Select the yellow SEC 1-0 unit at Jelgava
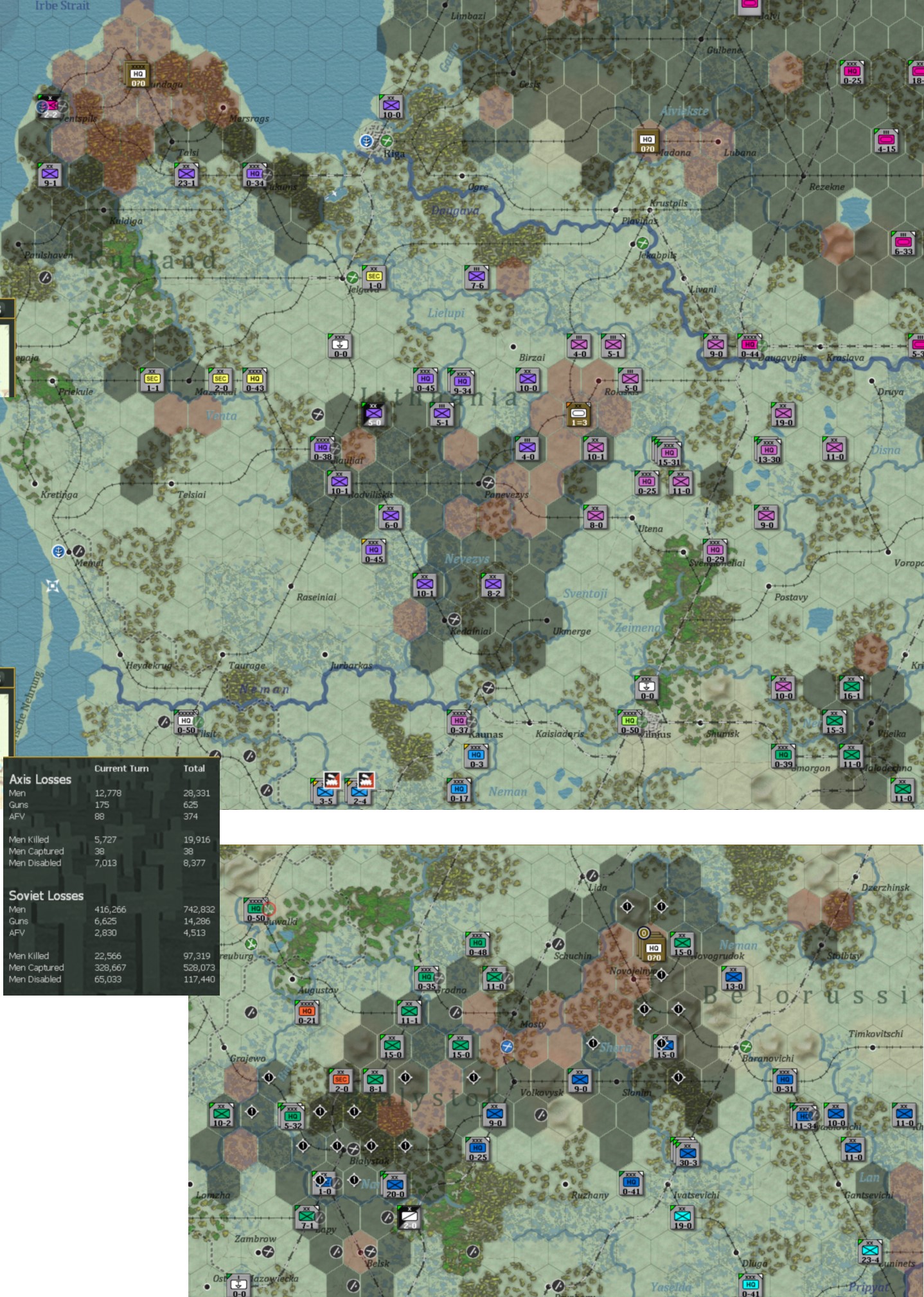The image size is (924, 1297). pyautogui.click(x=374, y=278)
